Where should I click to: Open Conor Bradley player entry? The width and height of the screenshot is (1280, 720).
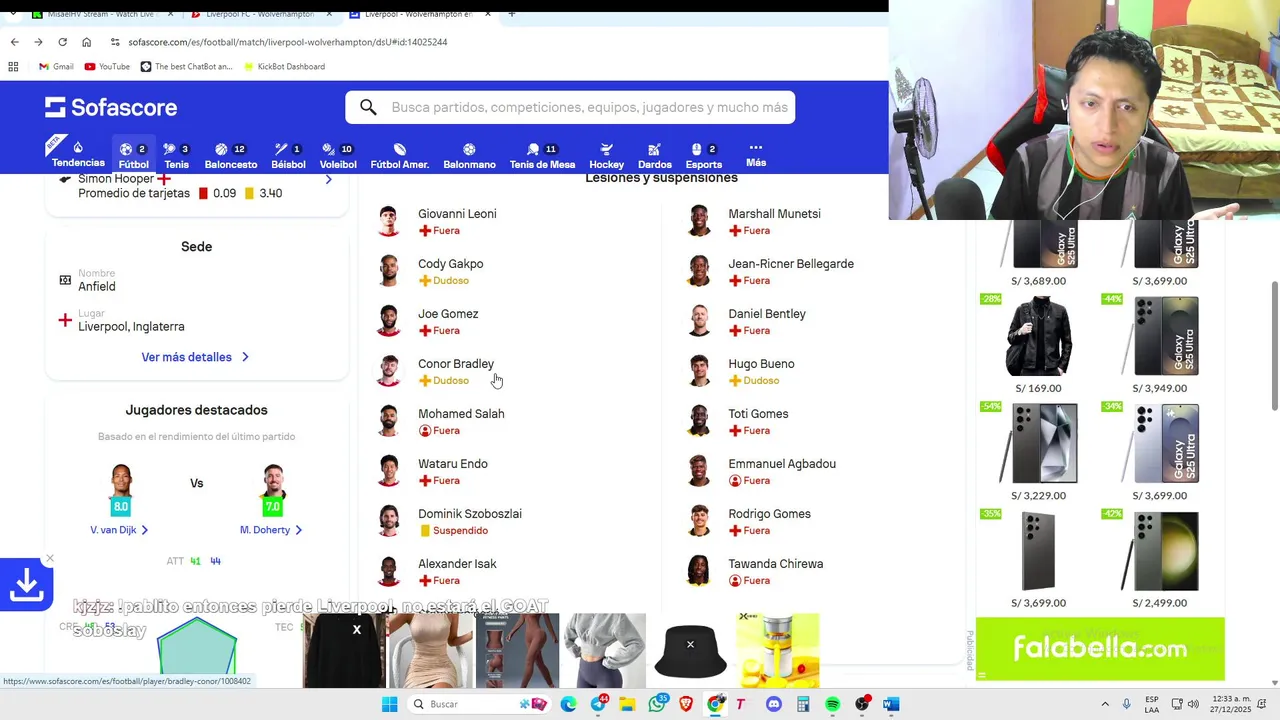tap(455, 364)
